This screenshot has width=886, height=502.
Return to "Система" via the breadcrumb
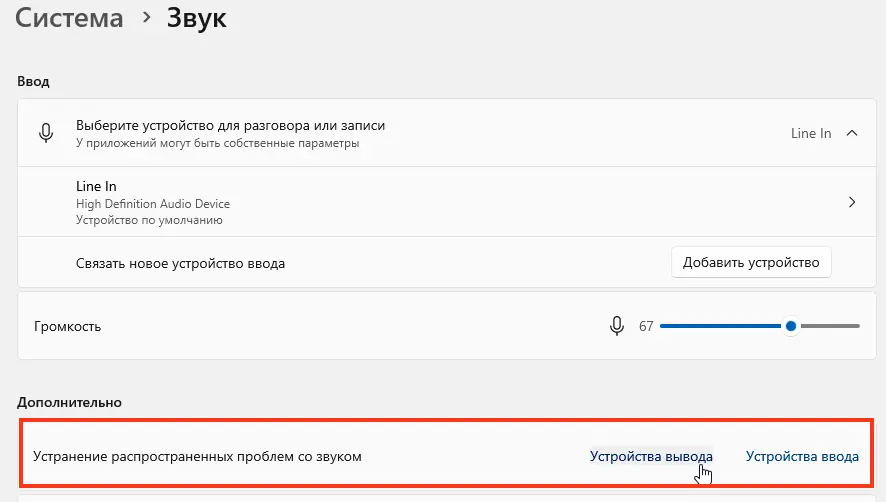click(69, 18)
